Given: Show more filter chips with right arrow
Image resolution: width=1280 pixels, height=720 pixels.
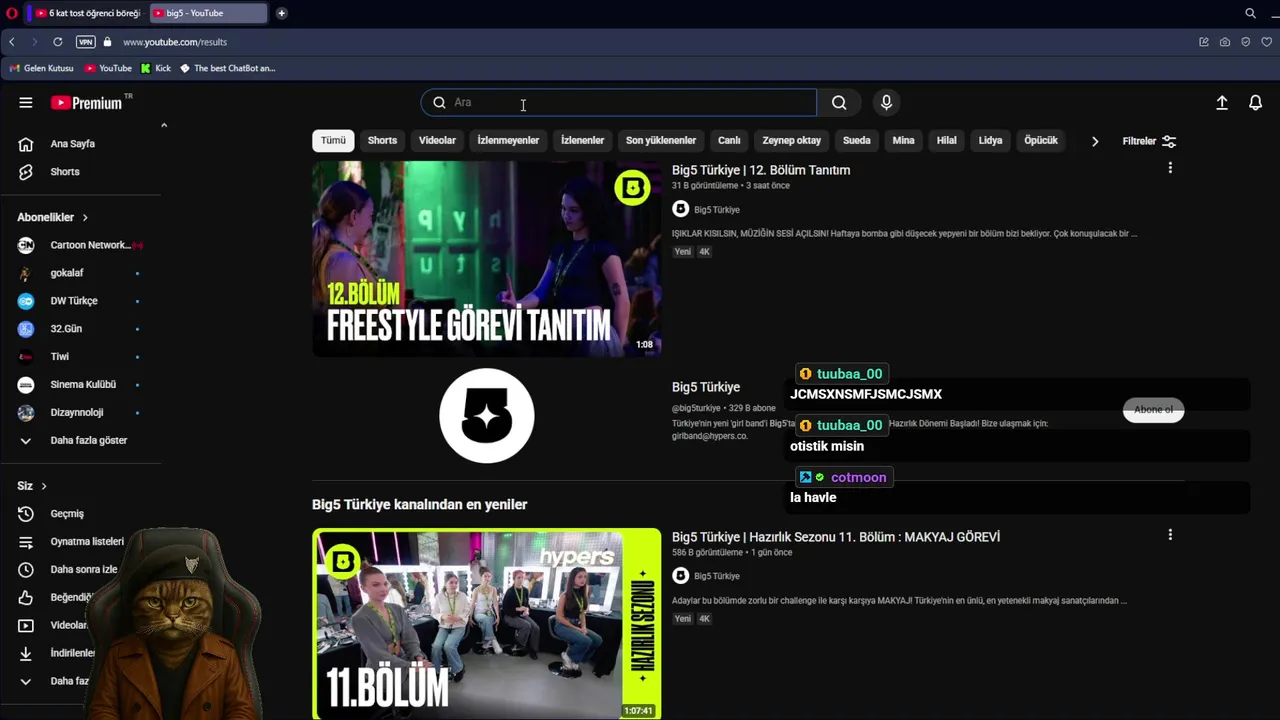Looking at the screenshot, I should click(1095, 141).
